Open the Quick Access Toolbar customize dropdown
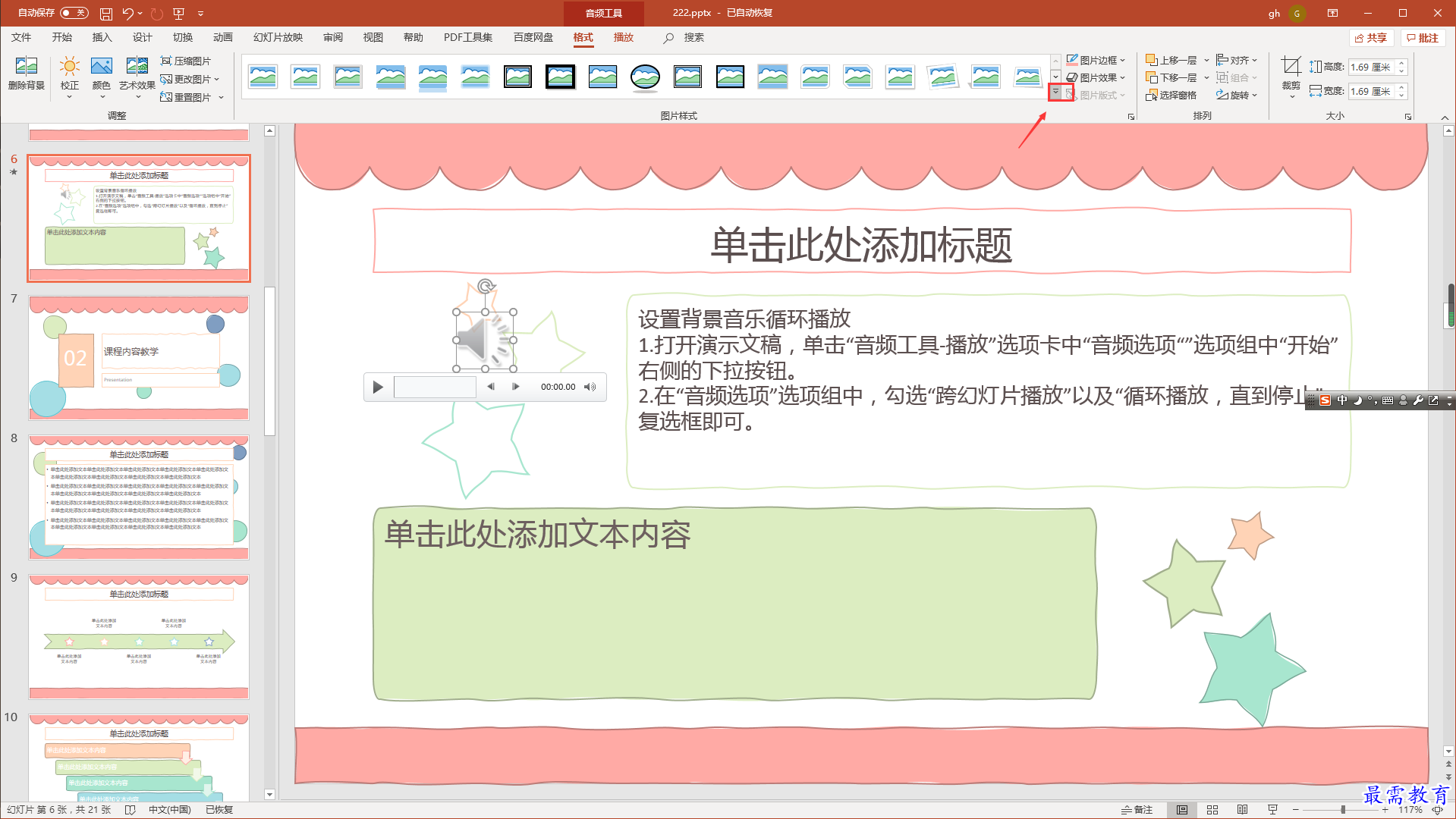Screen dimensions: 1456x819 tap(201, 14)
